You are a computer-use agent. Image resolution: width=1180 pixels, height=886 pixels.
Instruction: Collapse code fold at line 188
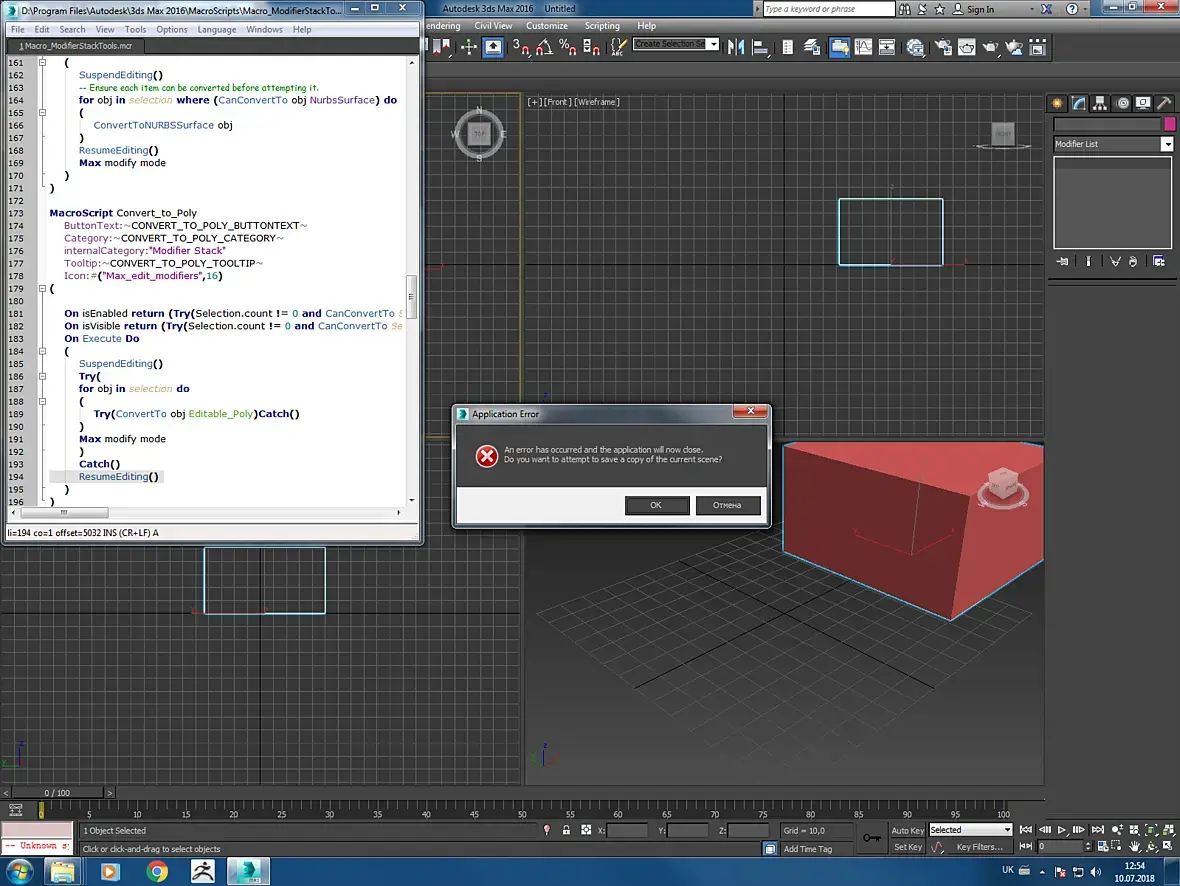pos(42,401)
